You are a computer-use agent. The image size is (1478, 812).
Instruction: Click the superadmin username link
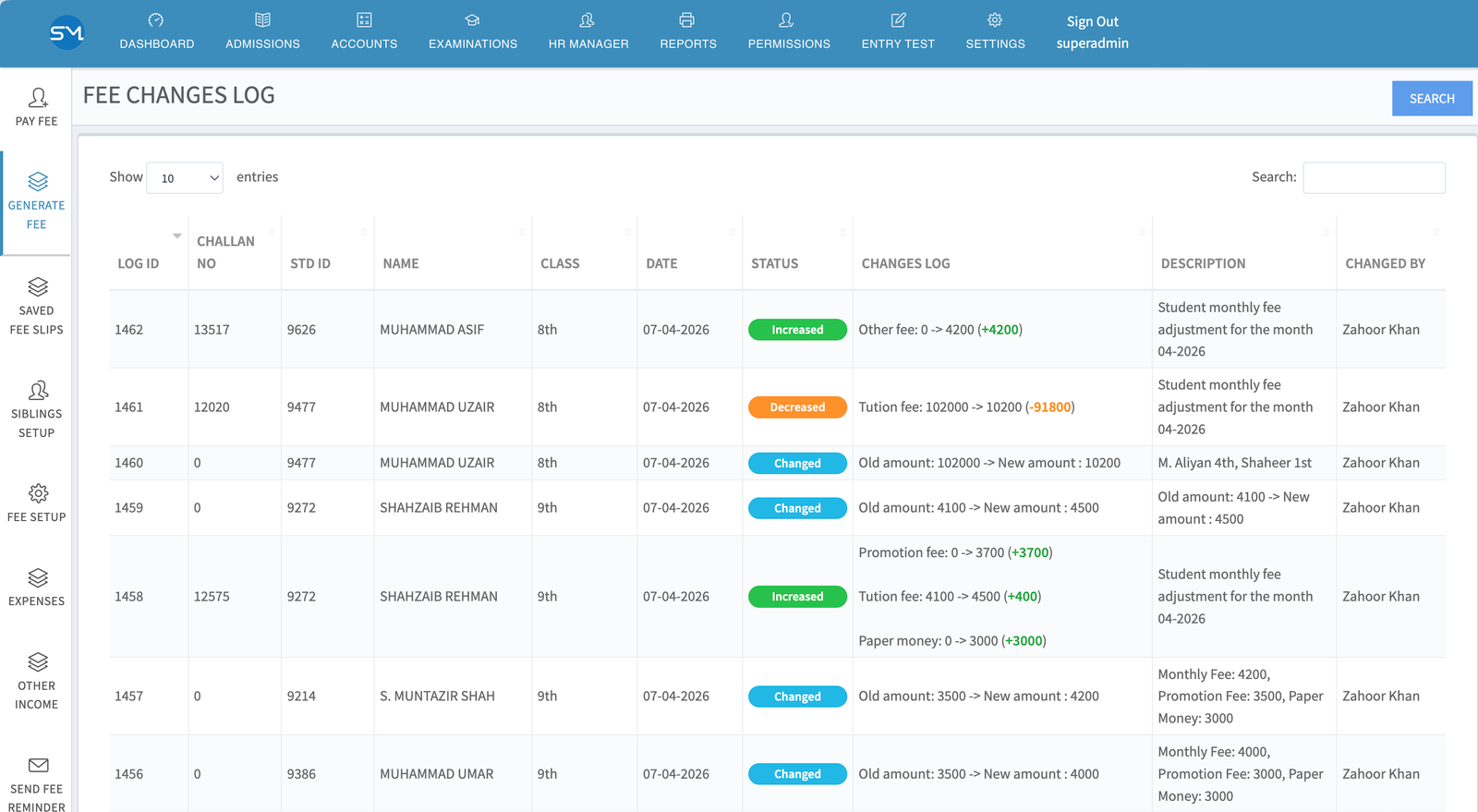(1092, 43)
